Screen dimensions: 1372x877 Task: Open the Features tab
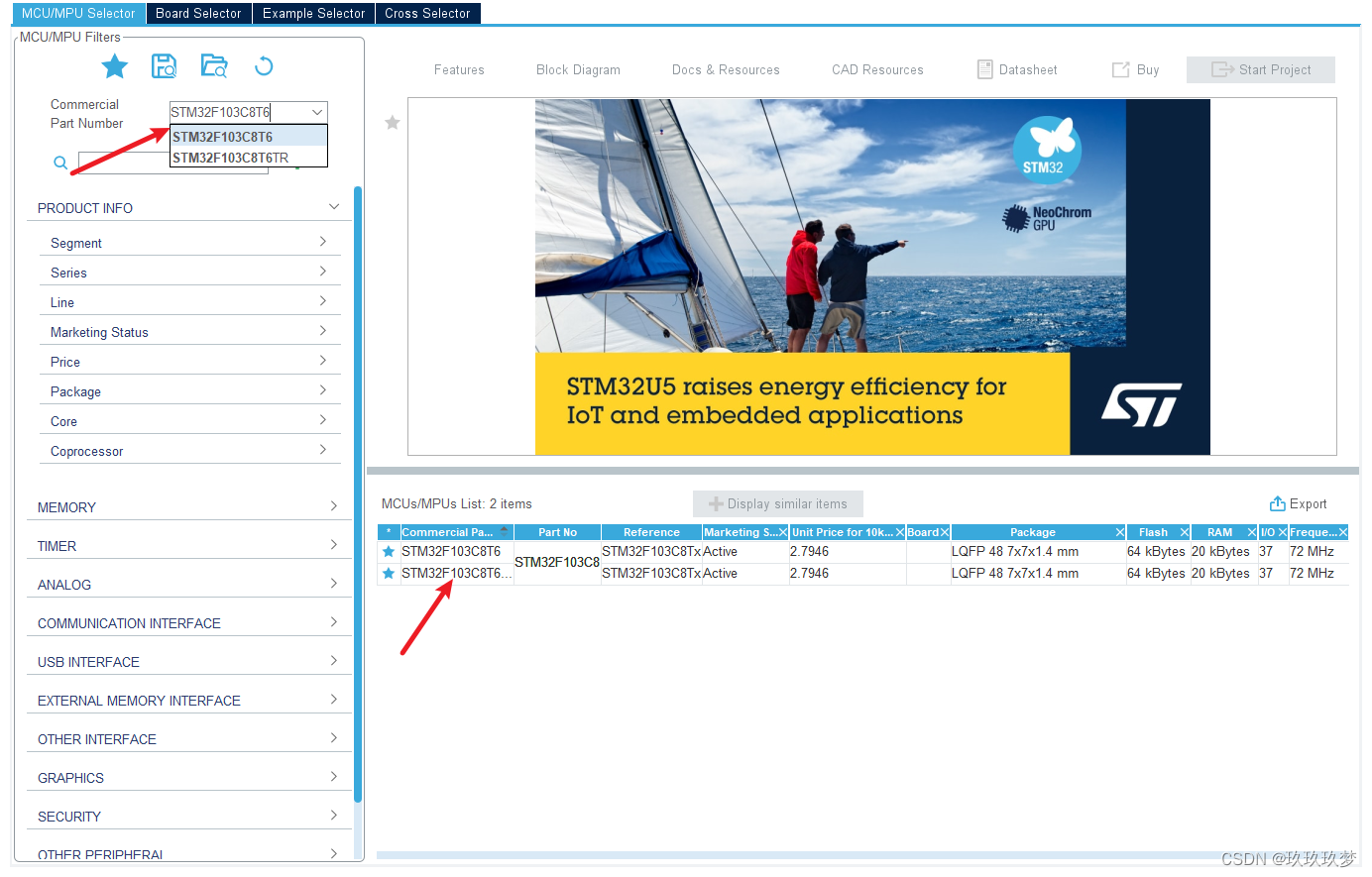(x=459, y=69)
